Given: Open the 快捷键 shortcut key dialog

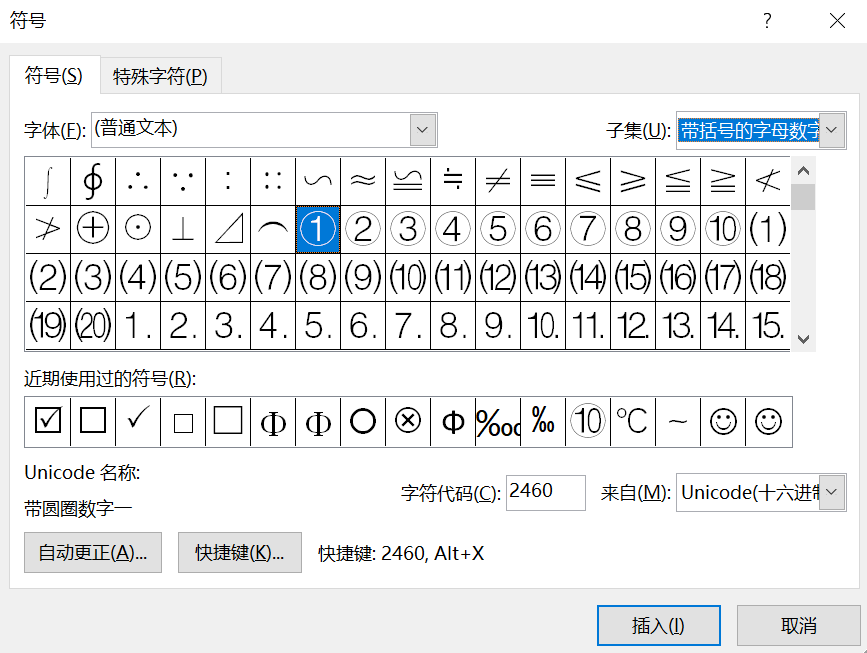Looking at the screenshot, I should tap(240, 553).
